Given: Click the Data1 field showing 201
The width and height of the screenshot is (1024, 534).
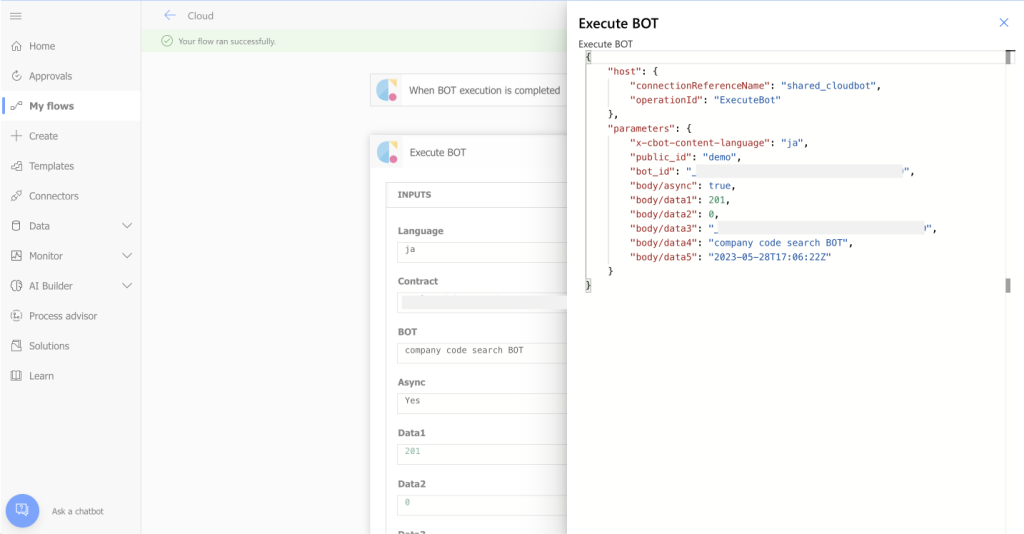Looking at the screenshot, I should pos(482,454).
